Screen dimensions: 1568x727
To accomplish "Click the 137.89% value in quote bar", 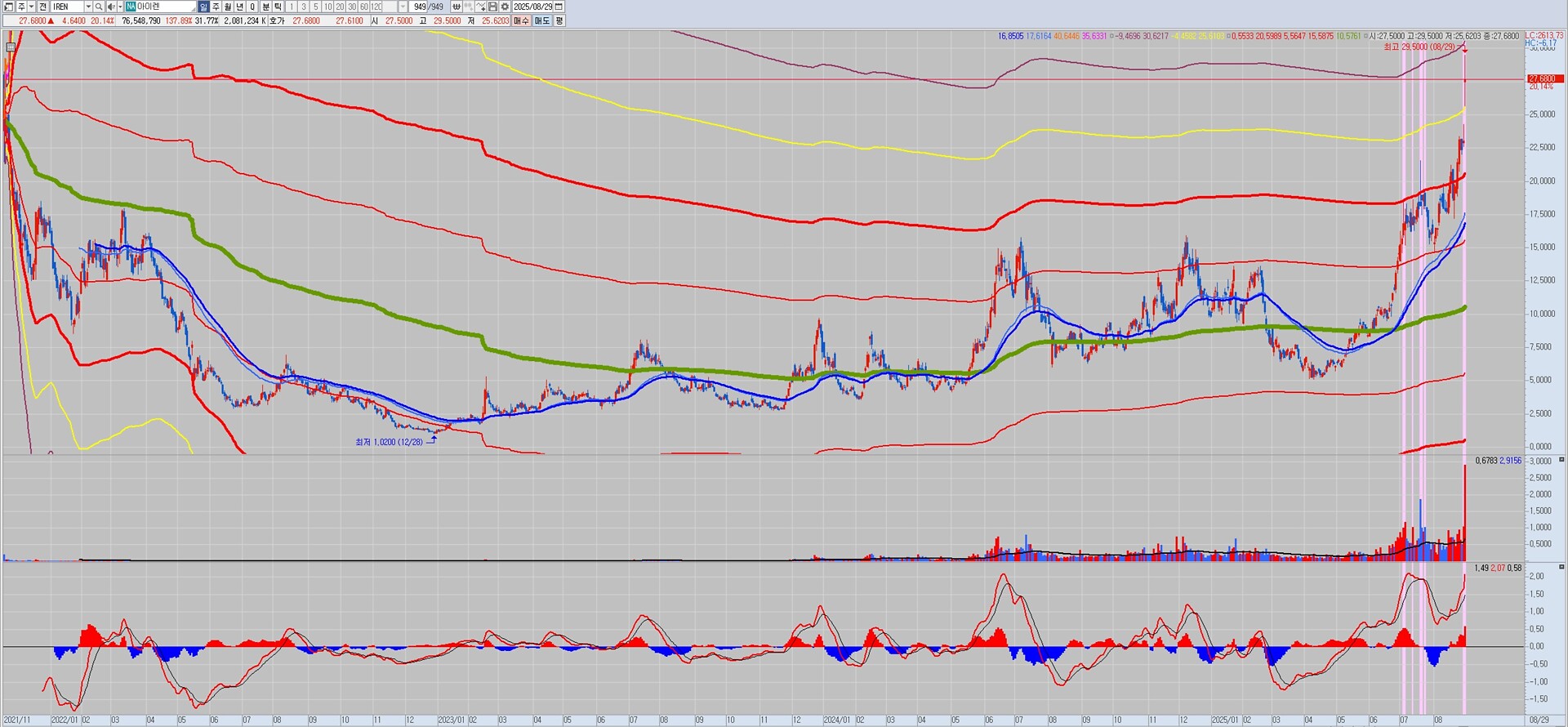I will (179, 20).
